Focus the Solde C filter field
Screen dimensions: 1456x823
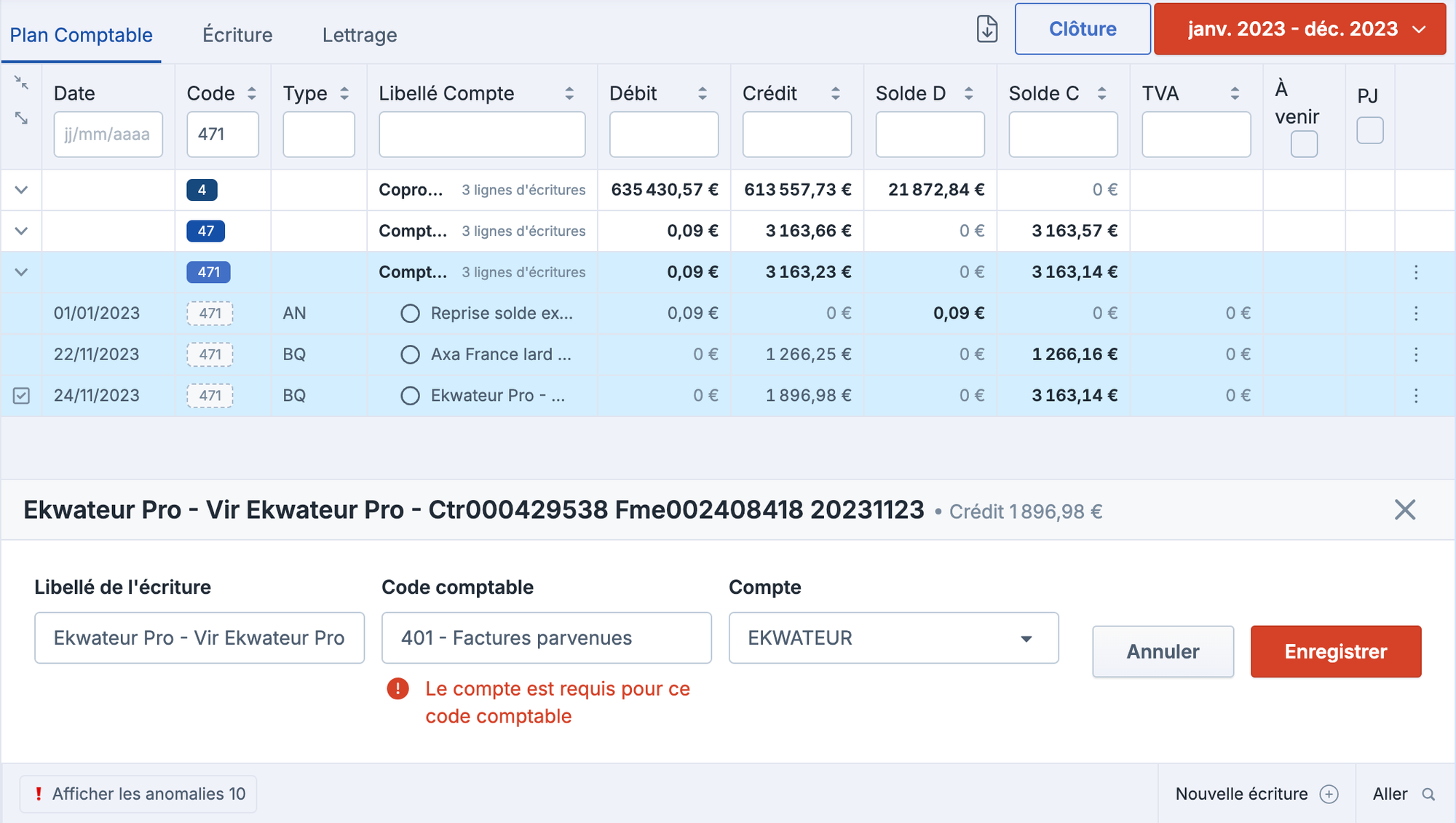point(1064,135)
